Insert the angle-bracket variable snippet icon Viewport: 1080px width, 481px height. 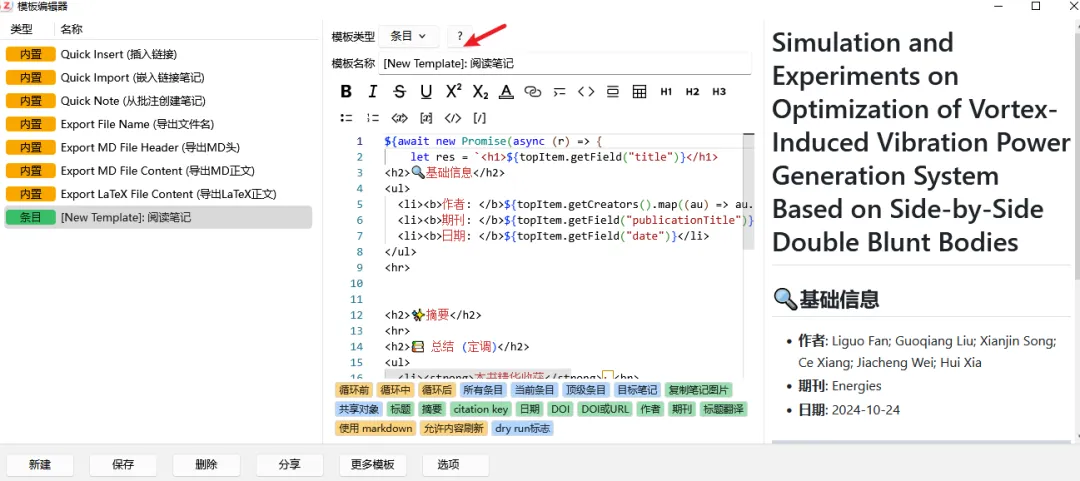(399, 118)
